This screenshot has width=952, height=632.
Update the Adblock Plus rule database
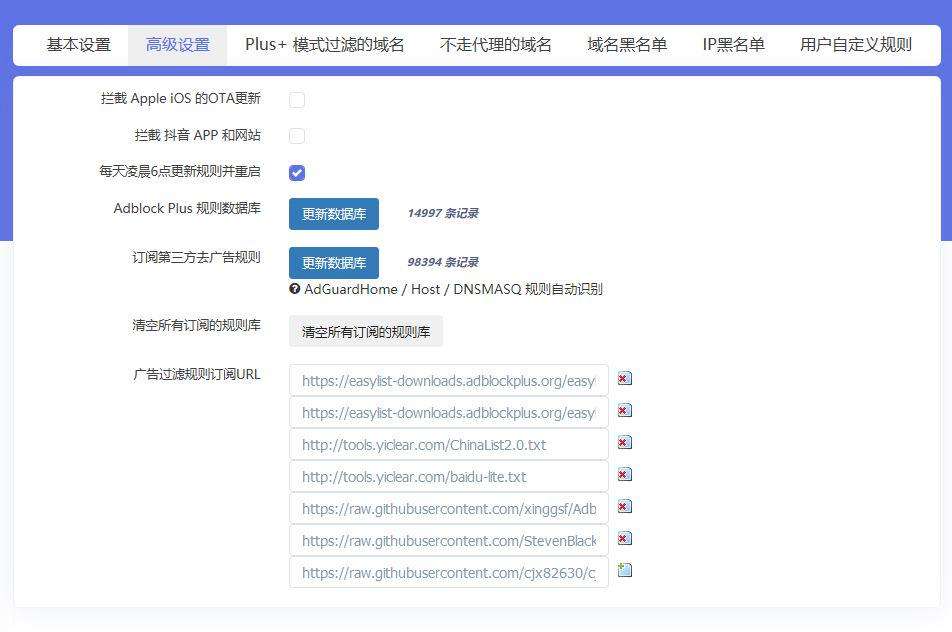pyautogui.click(x=334, y=213)
